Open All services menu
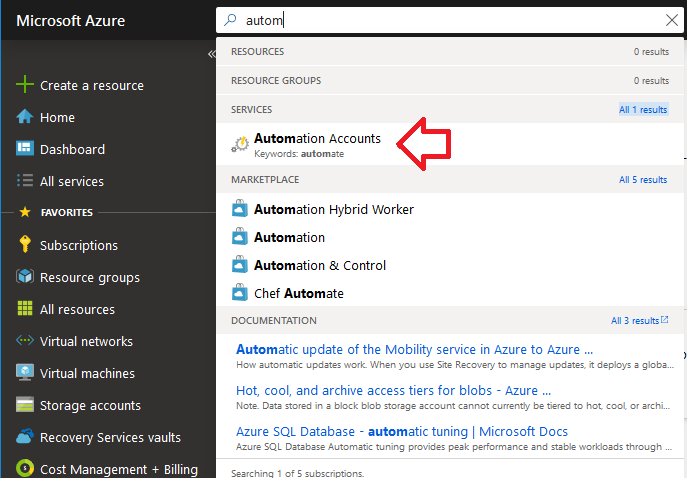 point(72,181)
